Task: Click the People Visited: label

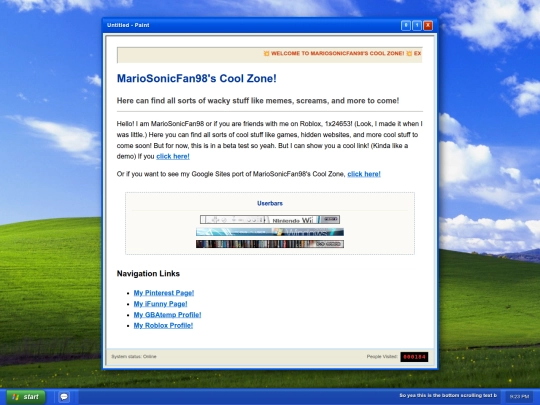Action: point(382,356)
